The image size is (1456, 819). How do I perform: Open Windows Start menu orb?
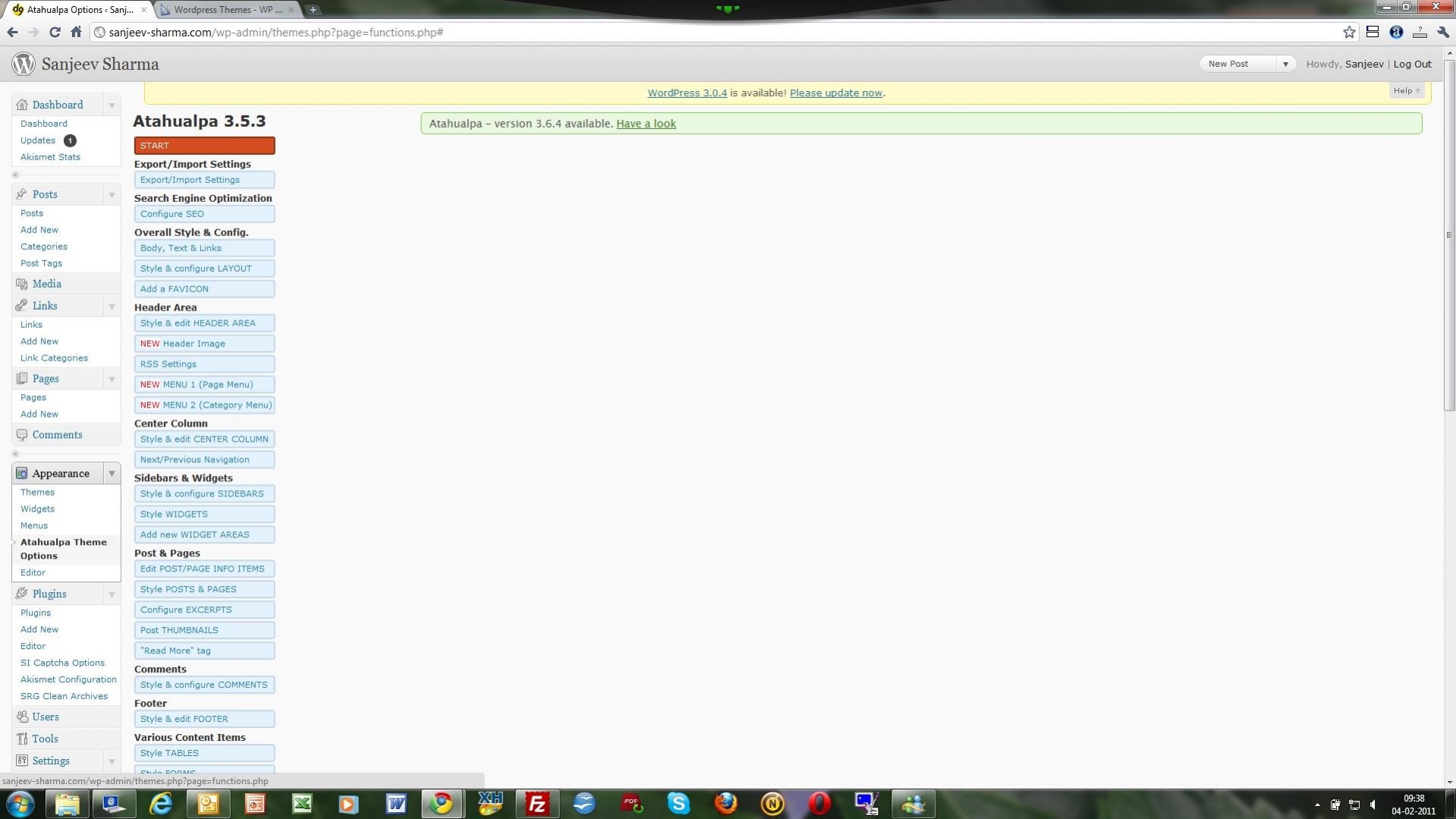tap(20, 803)
